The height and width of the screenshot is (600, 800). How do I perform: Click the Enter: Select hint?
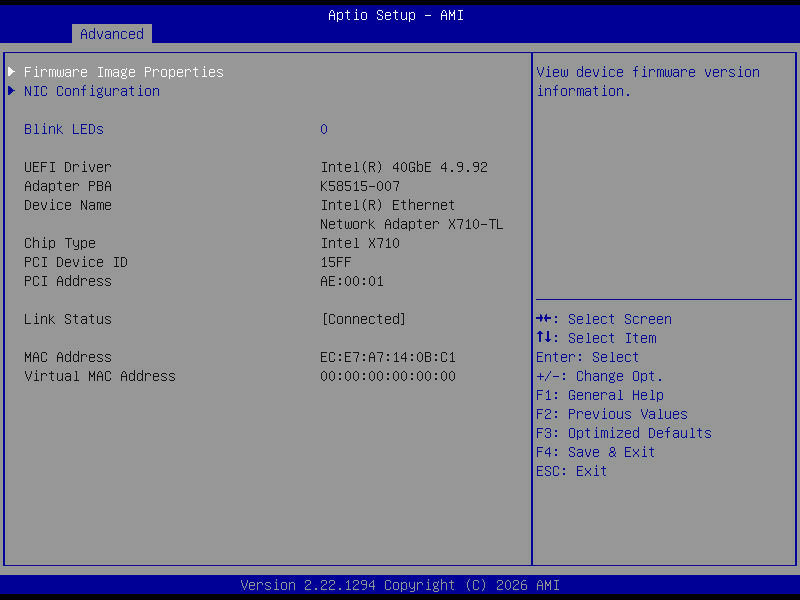[x=587, y=357]
